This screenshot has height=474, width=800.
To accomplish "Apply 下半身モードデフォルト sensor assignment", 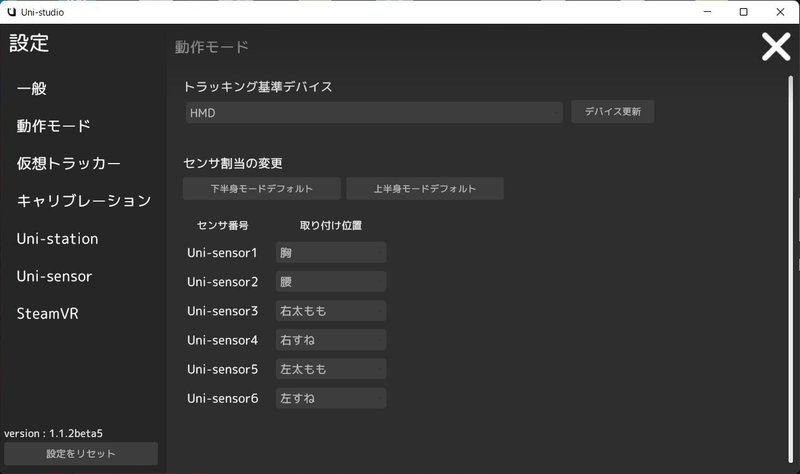I will point(262,188).
